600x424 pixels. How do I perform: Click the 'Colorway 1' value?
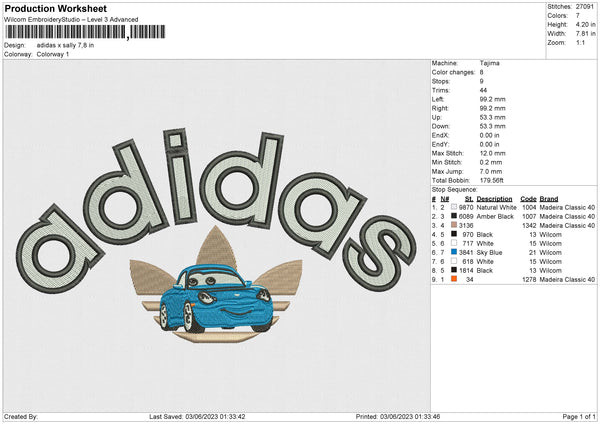tap(53, 54)
